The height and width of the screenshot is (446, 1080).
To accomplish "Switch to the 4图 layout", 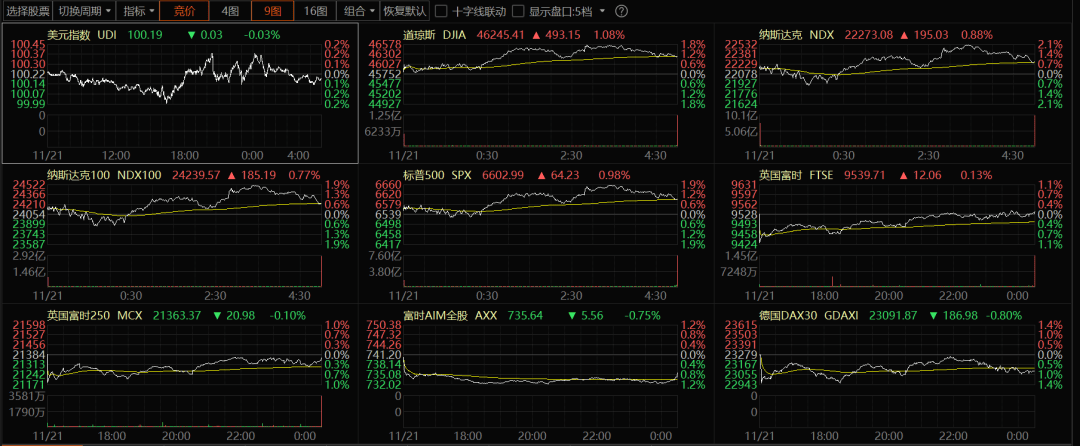I will click(x=230, y=11).
